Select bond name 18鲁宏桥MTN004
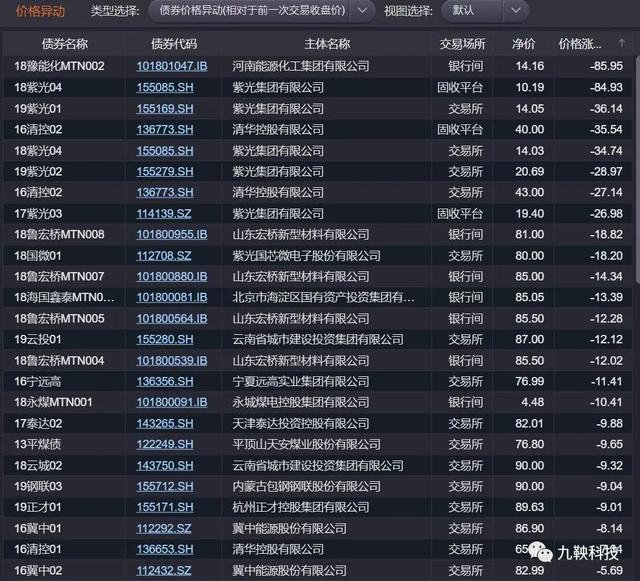Screen dimensions: 640x581 [59, 361]
